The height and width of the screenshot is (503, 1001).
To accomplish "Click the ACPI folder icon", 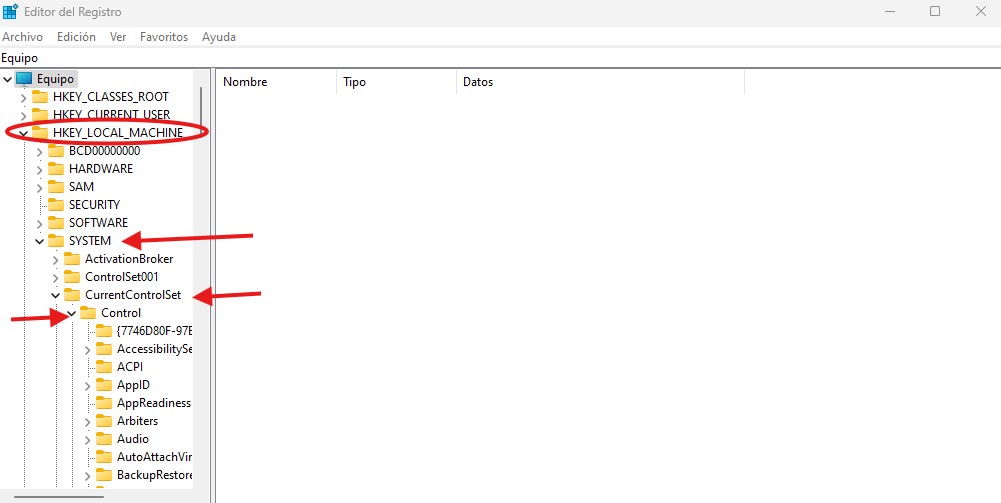I will pos(104,367).
